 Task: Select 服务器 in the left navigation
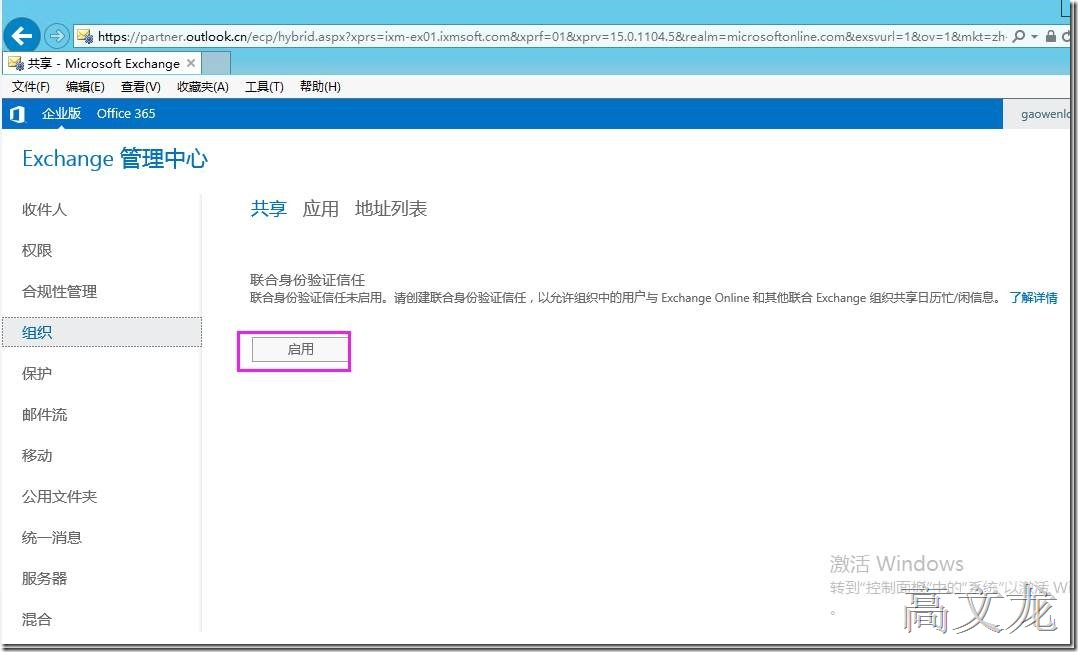tap(45, 578)
